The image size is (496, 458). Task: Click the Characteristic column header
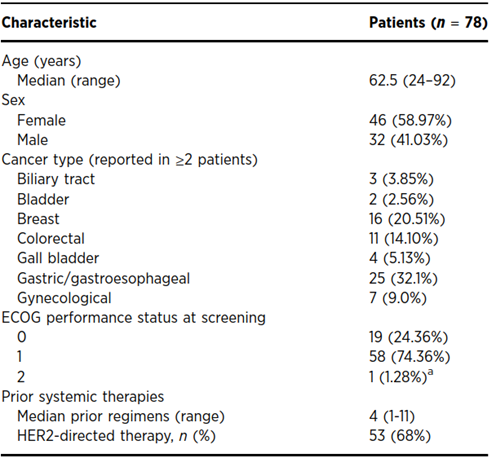49,23
